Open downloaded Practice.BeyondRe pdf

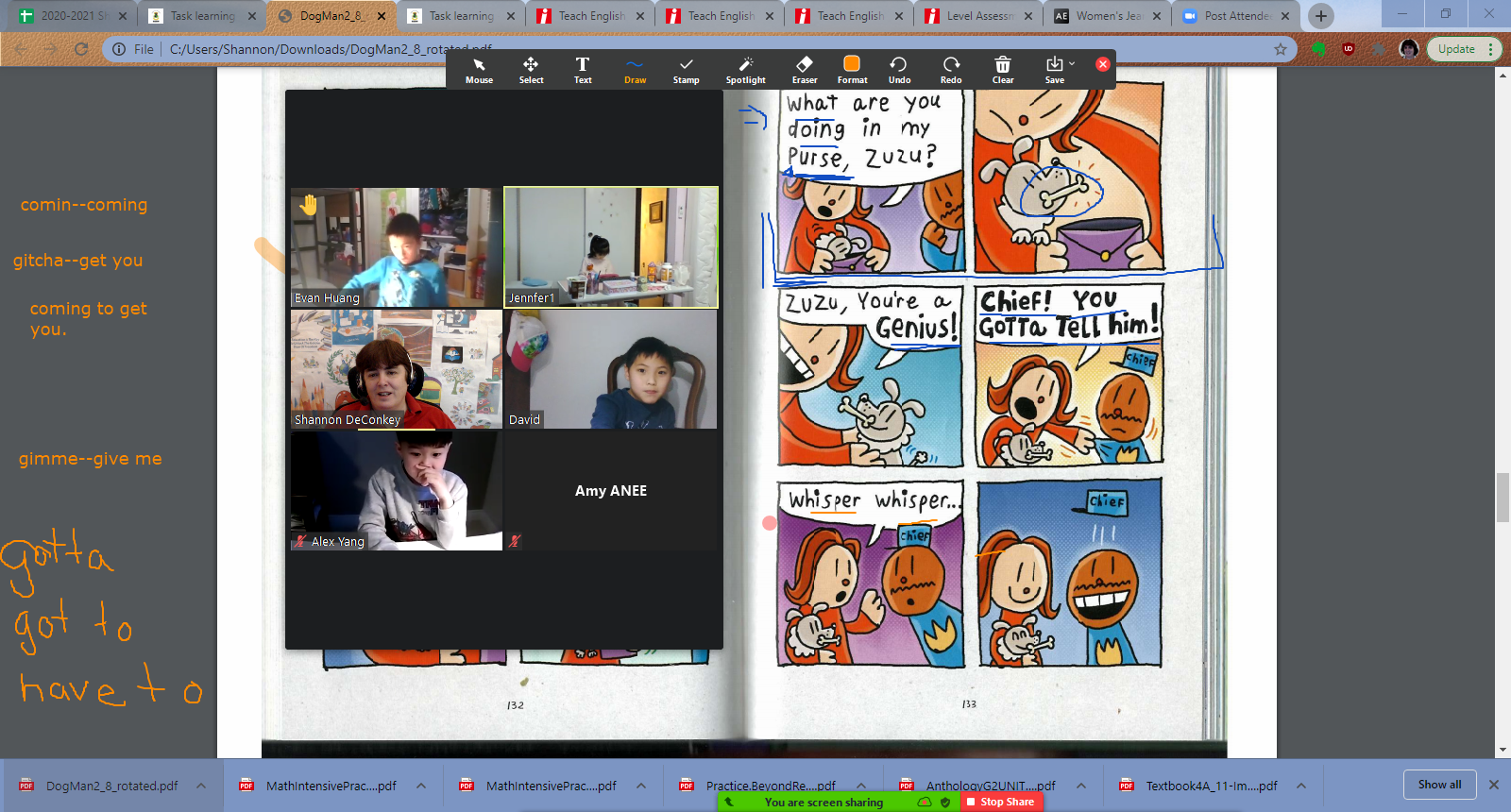(x=759, y=786)
